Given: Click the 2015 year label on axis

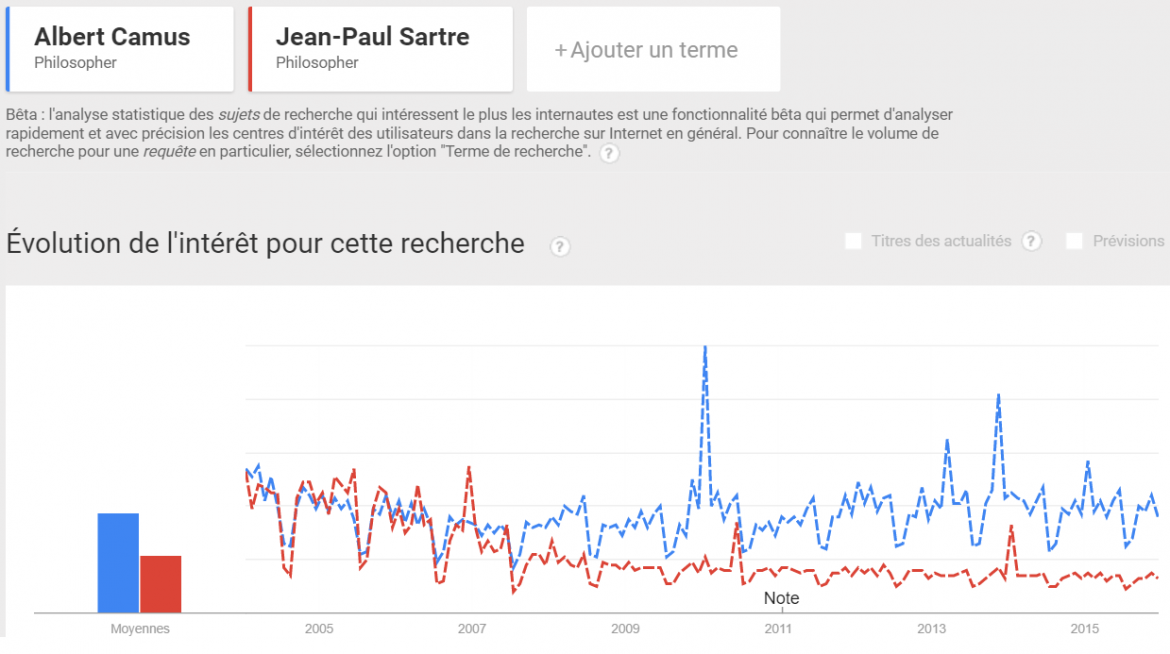Looking at the screenshot, I should click(1085, 629).
